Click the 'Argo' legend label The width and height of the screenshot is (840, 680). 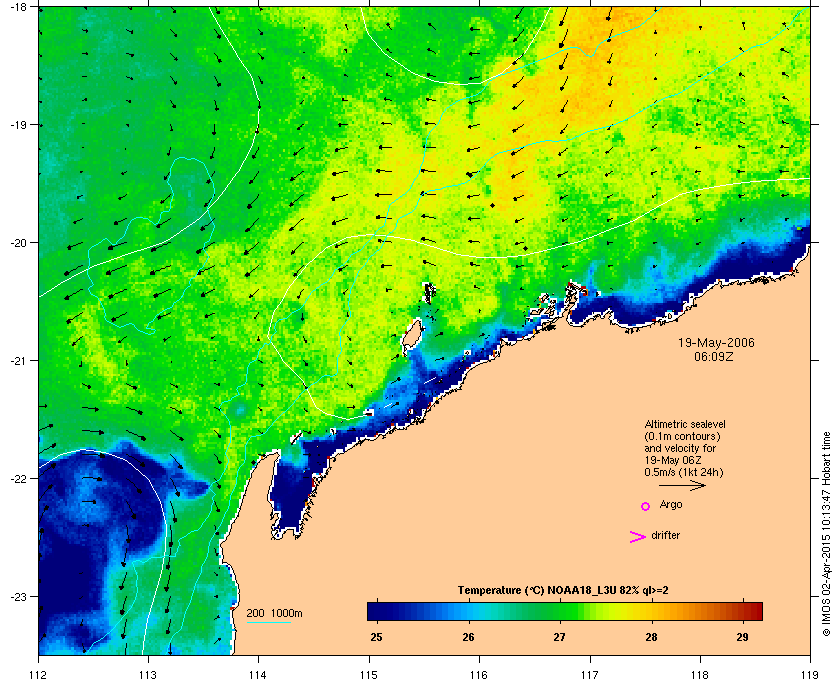tap(671, 504)
